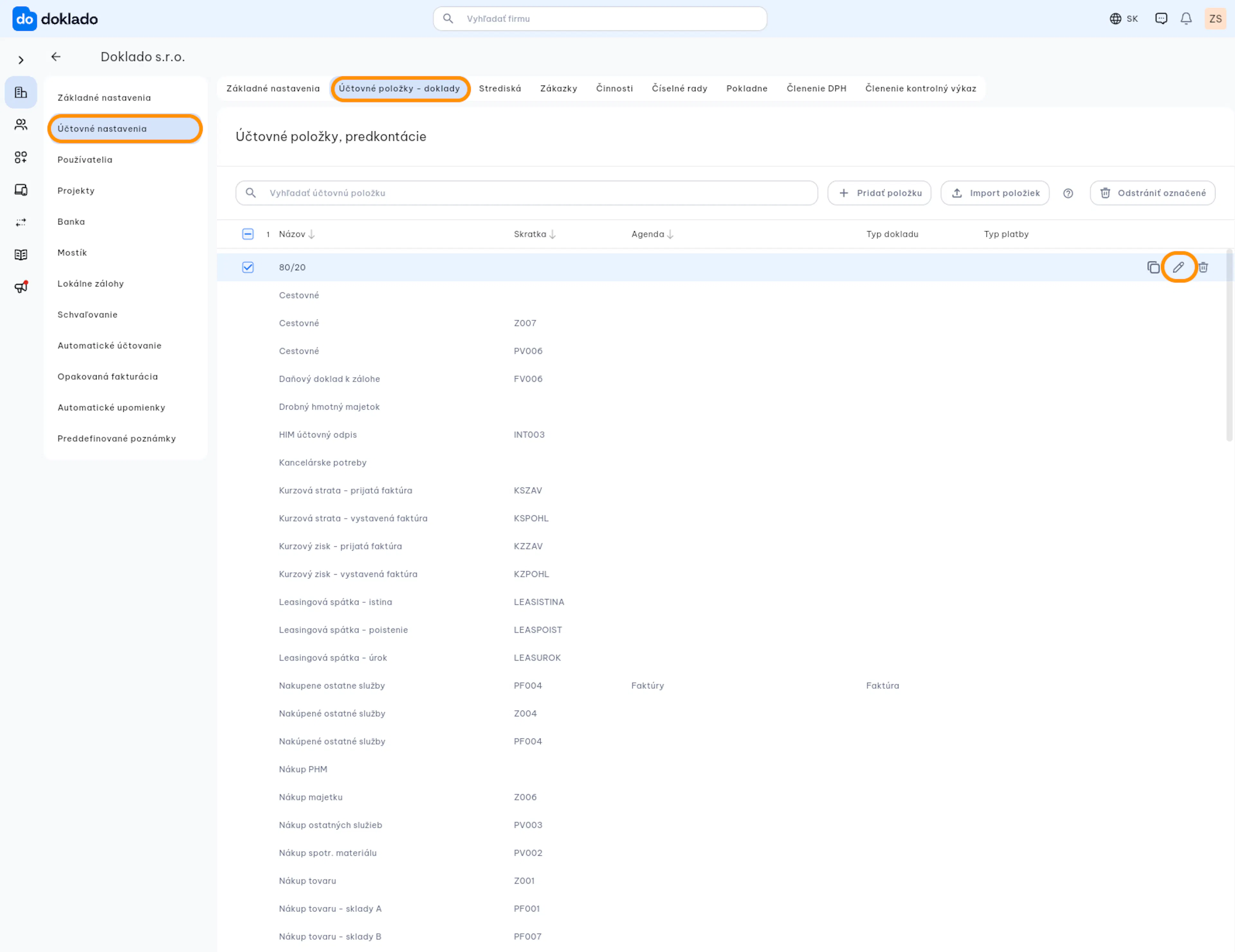Switch to Strediská tab
The height and width of the screenshot is (952, 1235).
tap(500, 88)
